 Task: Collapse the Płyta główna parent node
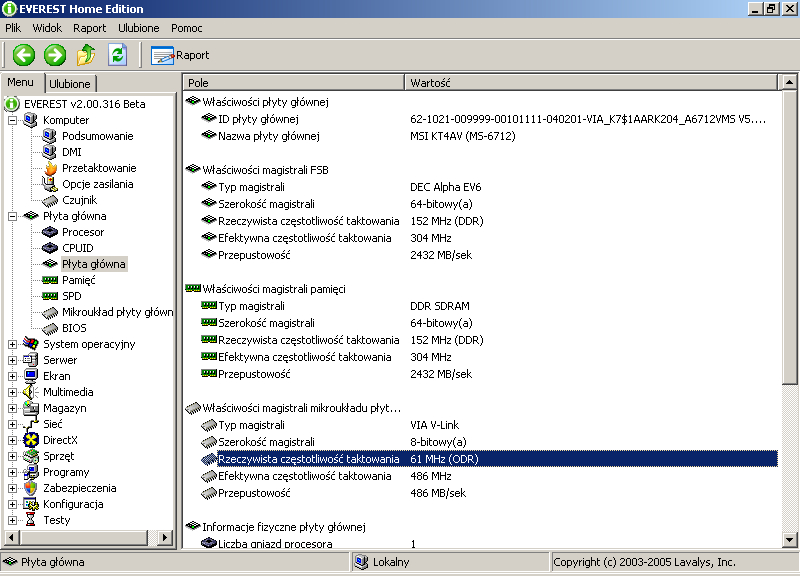click(x=12, y=216)
